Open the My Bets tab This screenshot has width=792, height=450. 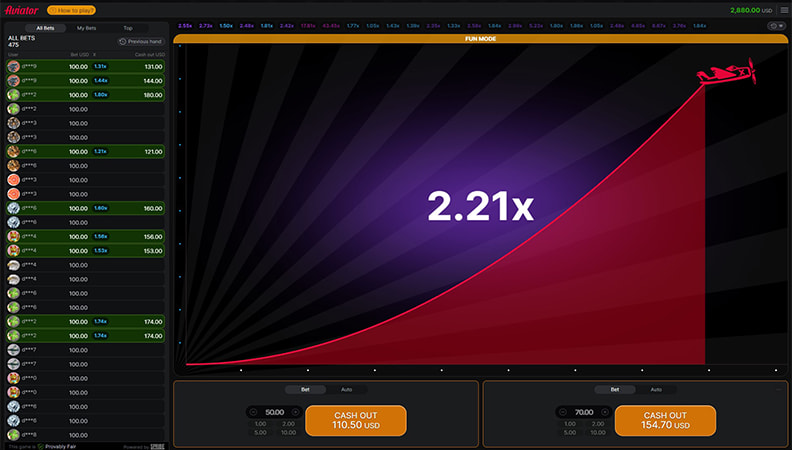pos(87,28)
